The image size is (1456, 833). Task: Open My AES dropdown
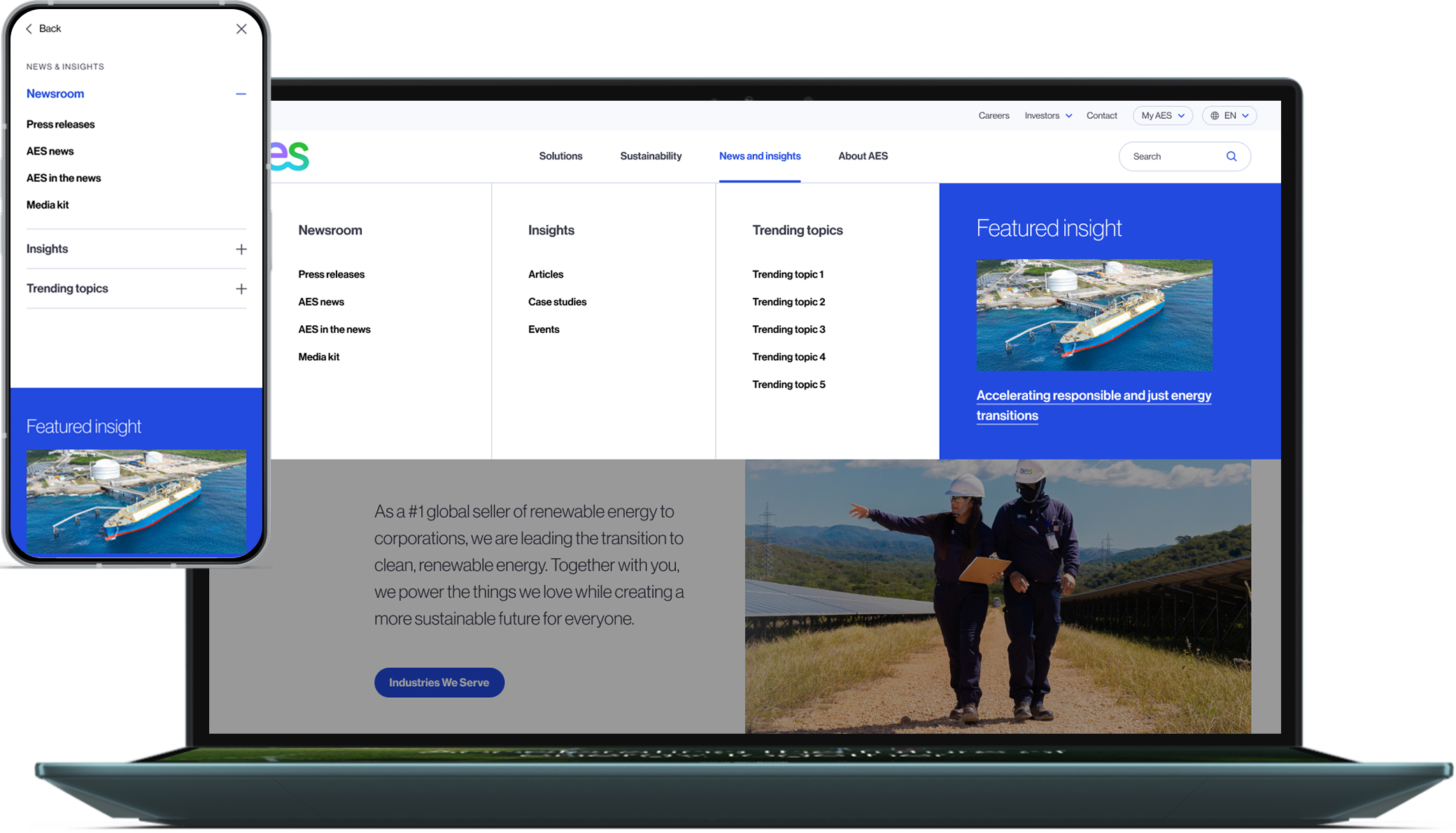[x=1163, y=115]
